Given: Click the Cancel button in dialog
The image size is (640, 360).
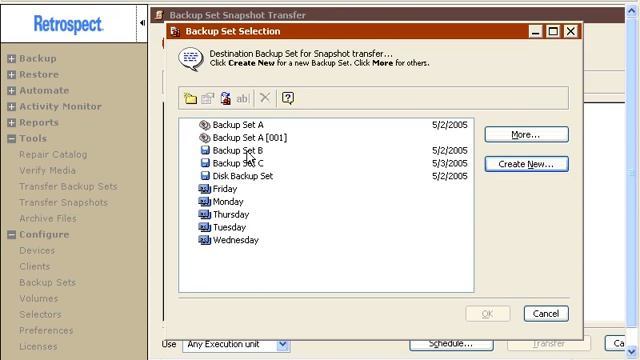Looking at the screenshot, I should [x=546, y=313].
